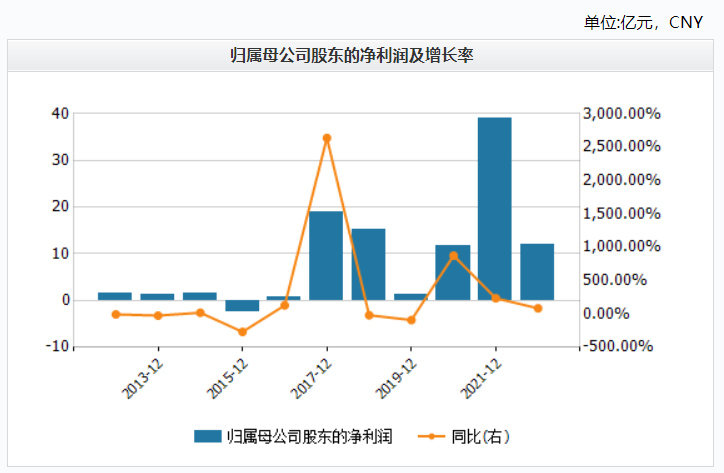The width and height of the screenshot is (724, 473).
Task: Click the blue bar just right of 2017-12
Action: (x=368, y=264)
